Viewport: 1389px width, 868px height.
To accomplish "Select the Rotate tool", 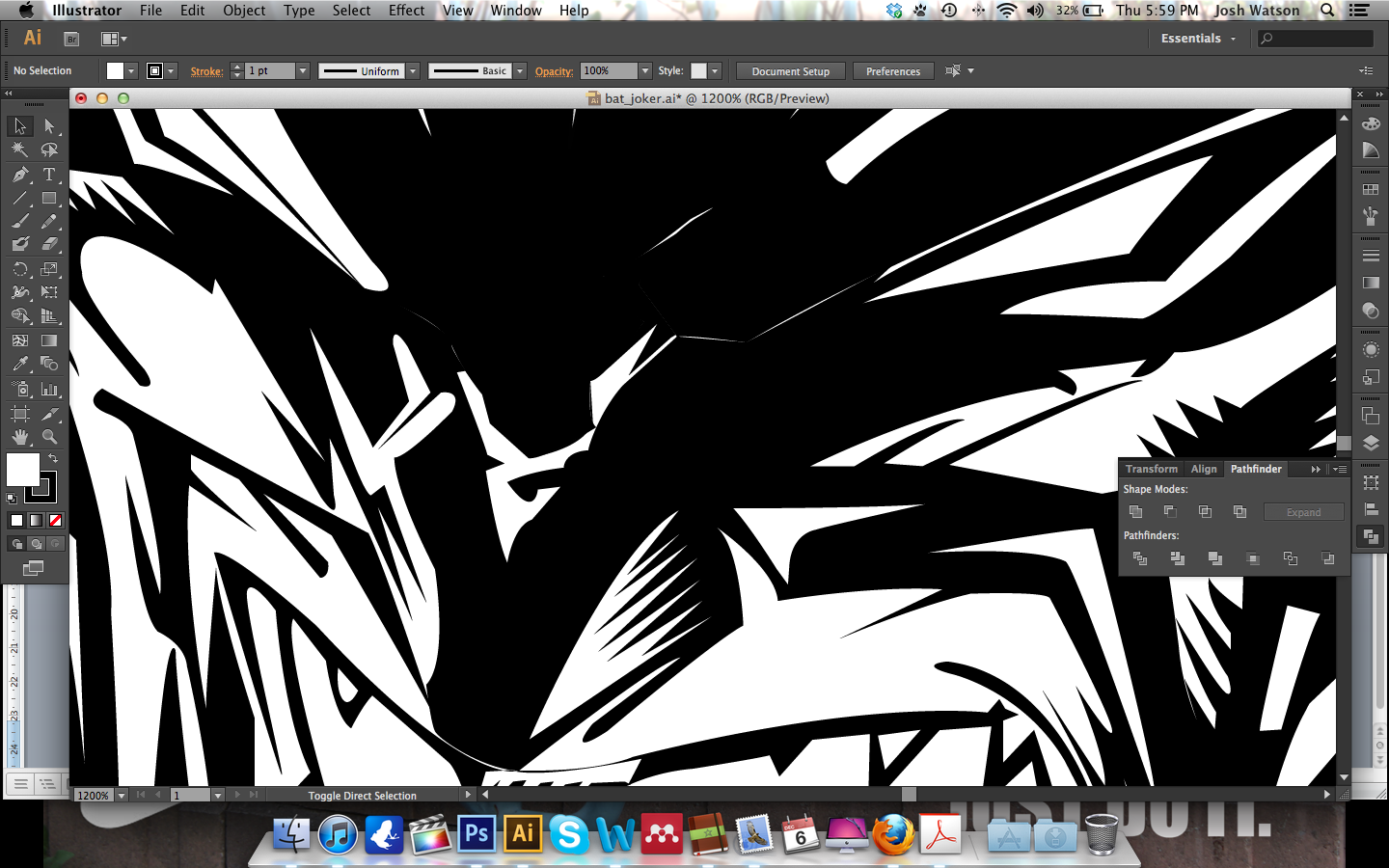I will point(20,270).
